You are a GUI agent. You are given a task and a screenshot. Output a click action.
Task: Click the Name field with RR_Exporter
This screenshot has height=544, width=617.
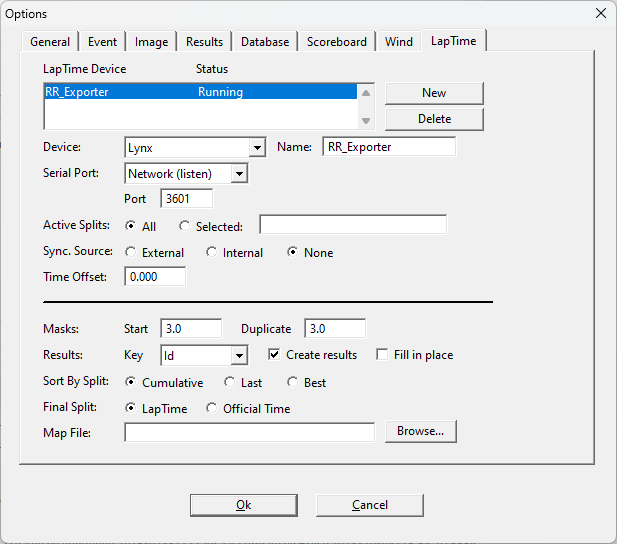click(x=389, y=147)
